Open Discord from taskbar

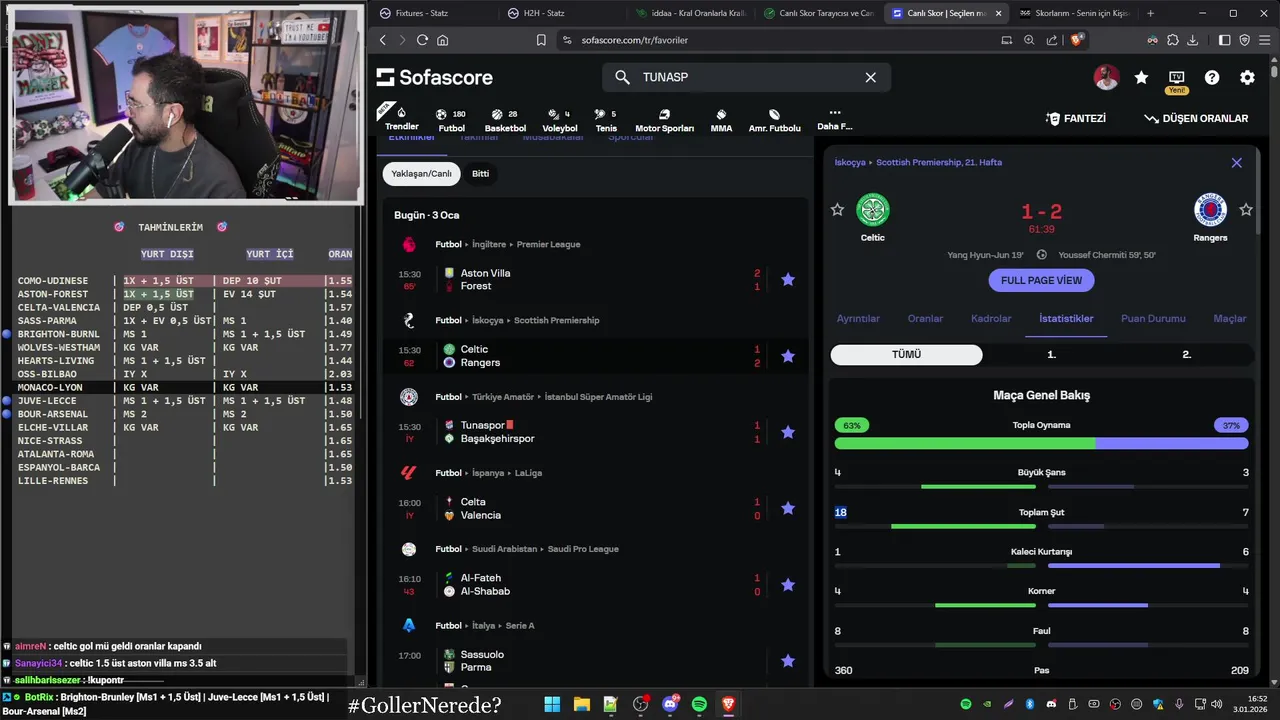[670, 704]
